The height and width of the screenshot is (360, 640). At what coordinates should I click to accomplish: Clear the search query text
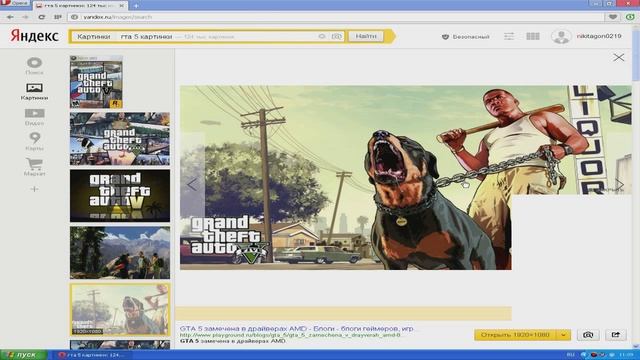(x=322, y=36)
